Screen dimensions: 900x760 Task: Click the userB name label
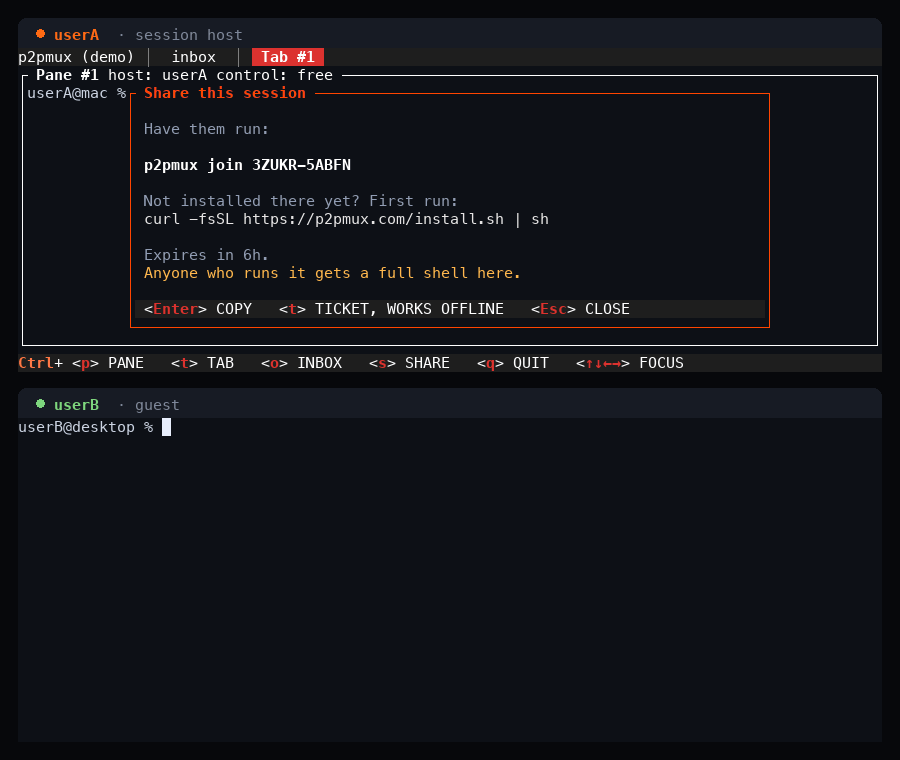click(x=76, y=405)
